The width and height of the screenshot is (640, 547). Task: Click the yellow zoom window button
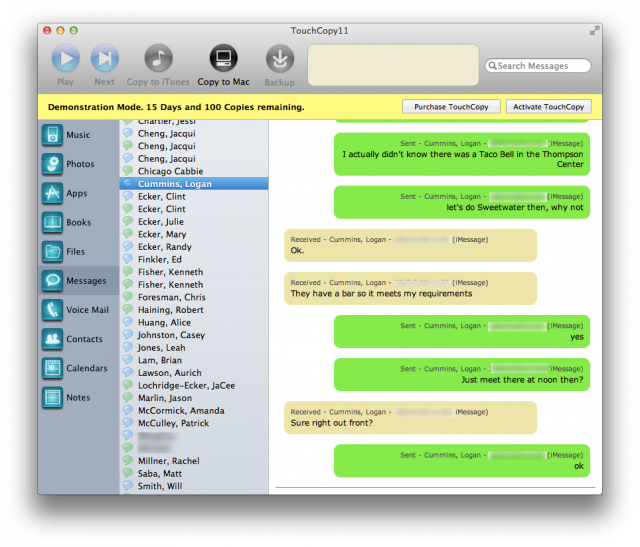(60, 31)
